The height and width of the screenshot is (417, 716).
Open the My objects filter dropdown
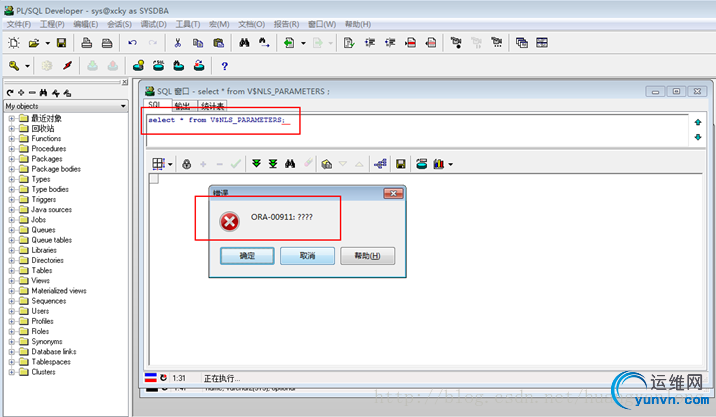coord(123,106)
